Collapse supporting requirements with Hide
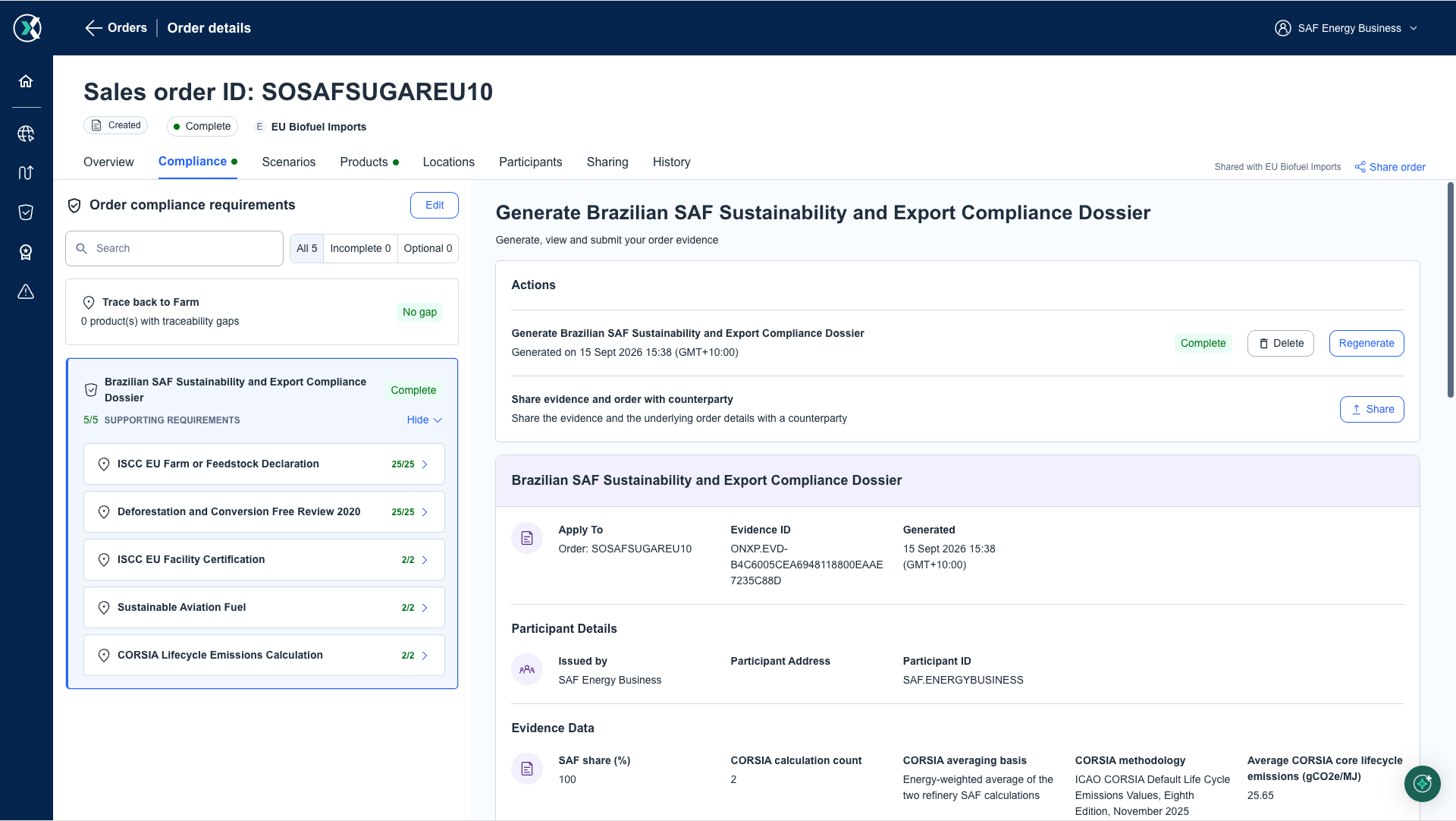 [424, 420]
